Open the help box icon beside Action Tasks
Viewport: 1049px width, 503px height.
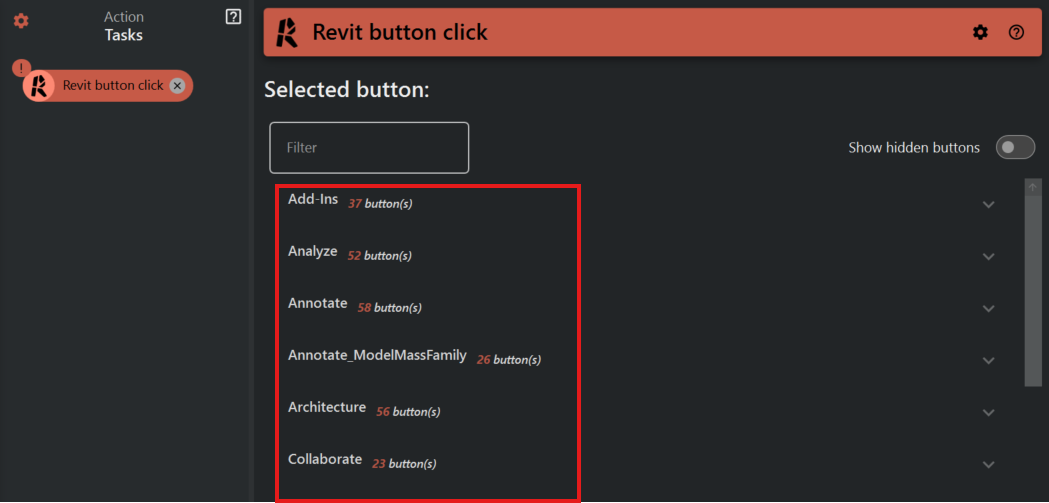click(233, 17)
